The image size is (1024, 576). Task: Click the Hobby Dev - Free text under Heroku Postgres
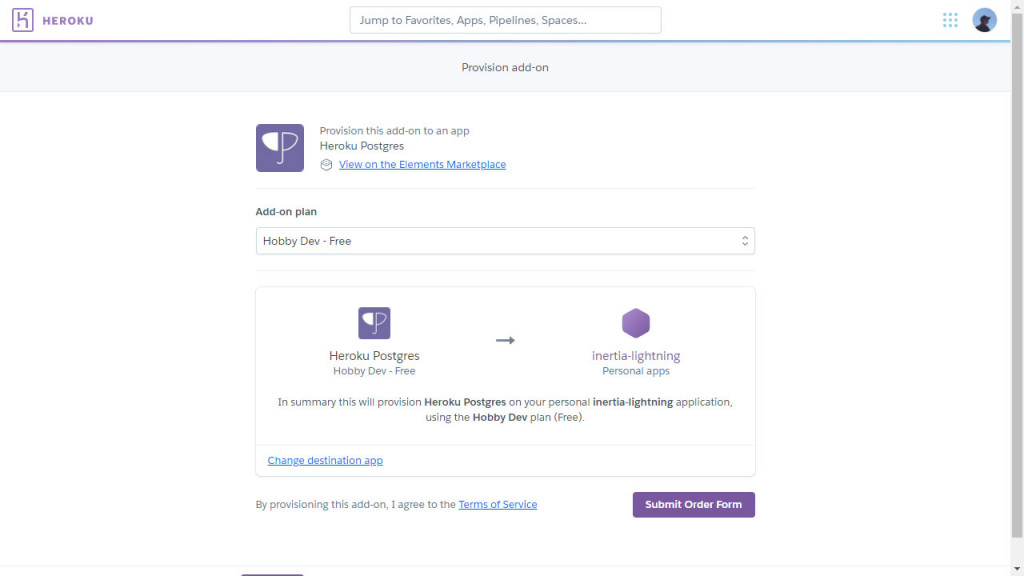[x=374, y=371]
